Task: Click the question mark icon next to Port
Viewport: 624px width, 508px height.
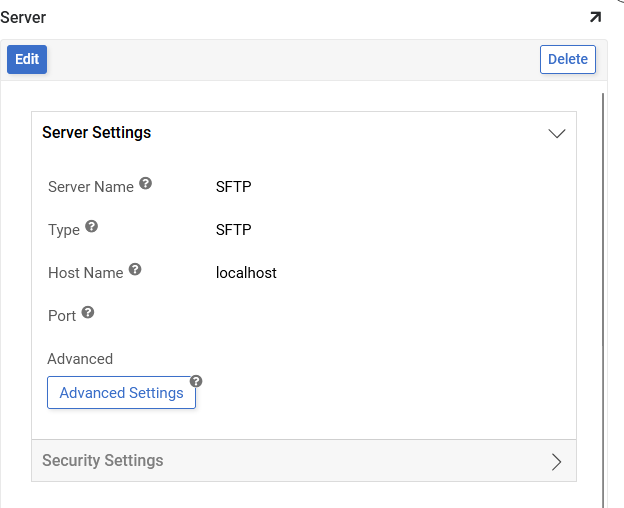Action: 88,313
